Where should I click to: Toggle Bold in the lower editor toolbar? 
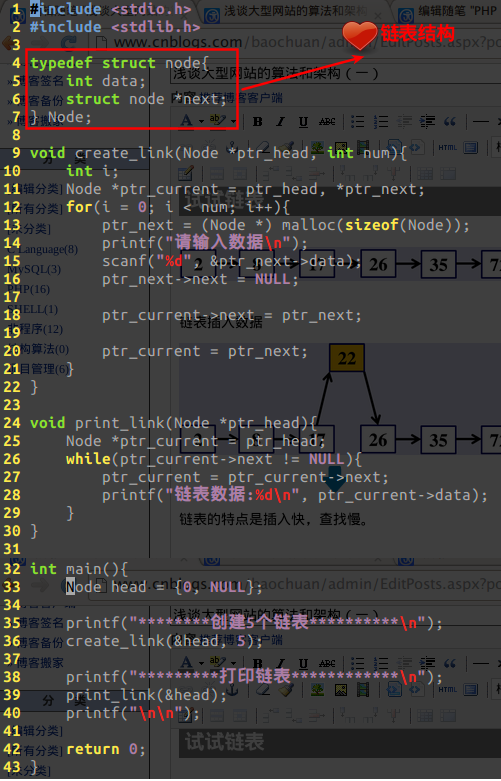[257, 663]
